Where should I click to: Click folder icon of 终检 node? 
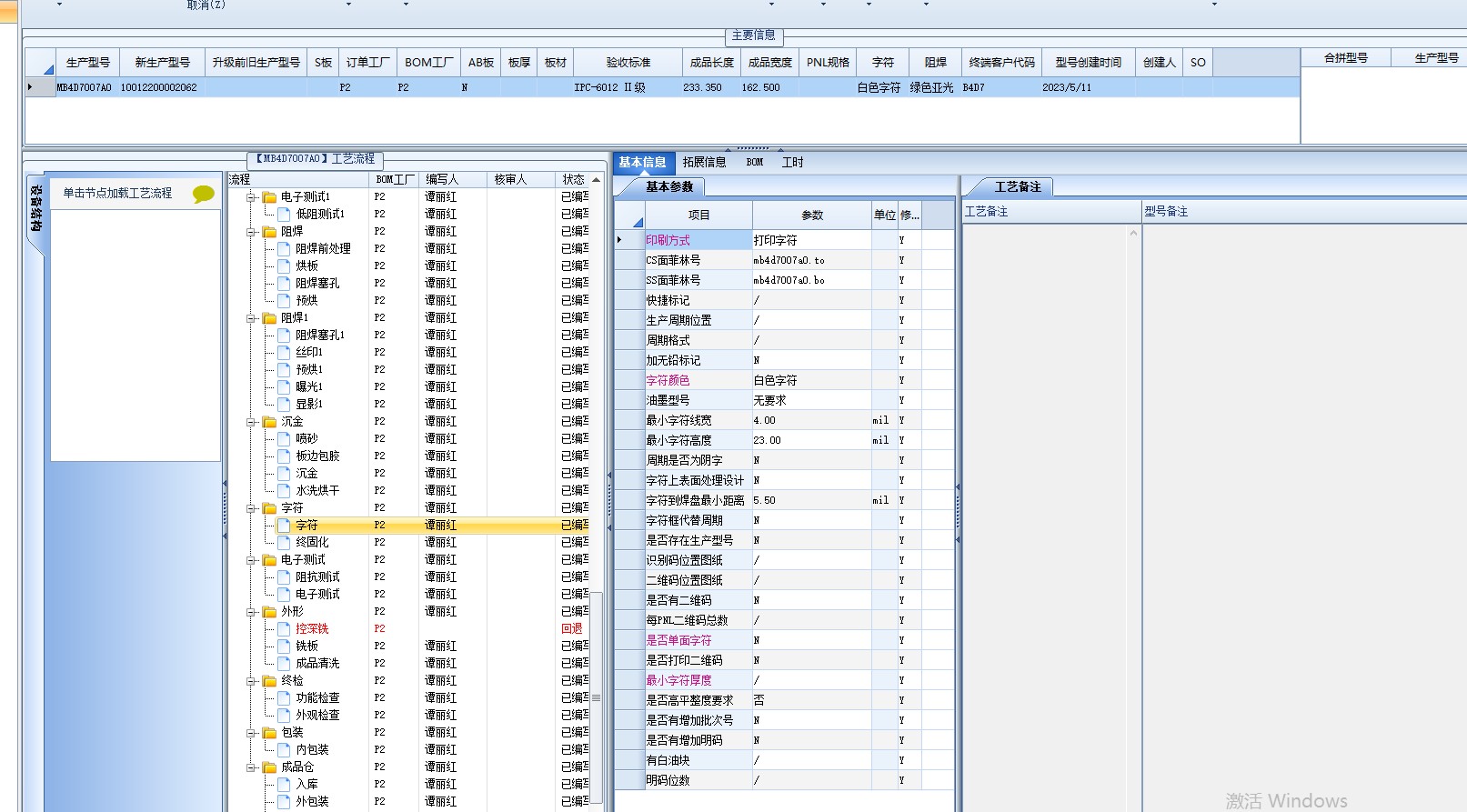[x=269, y=681]
